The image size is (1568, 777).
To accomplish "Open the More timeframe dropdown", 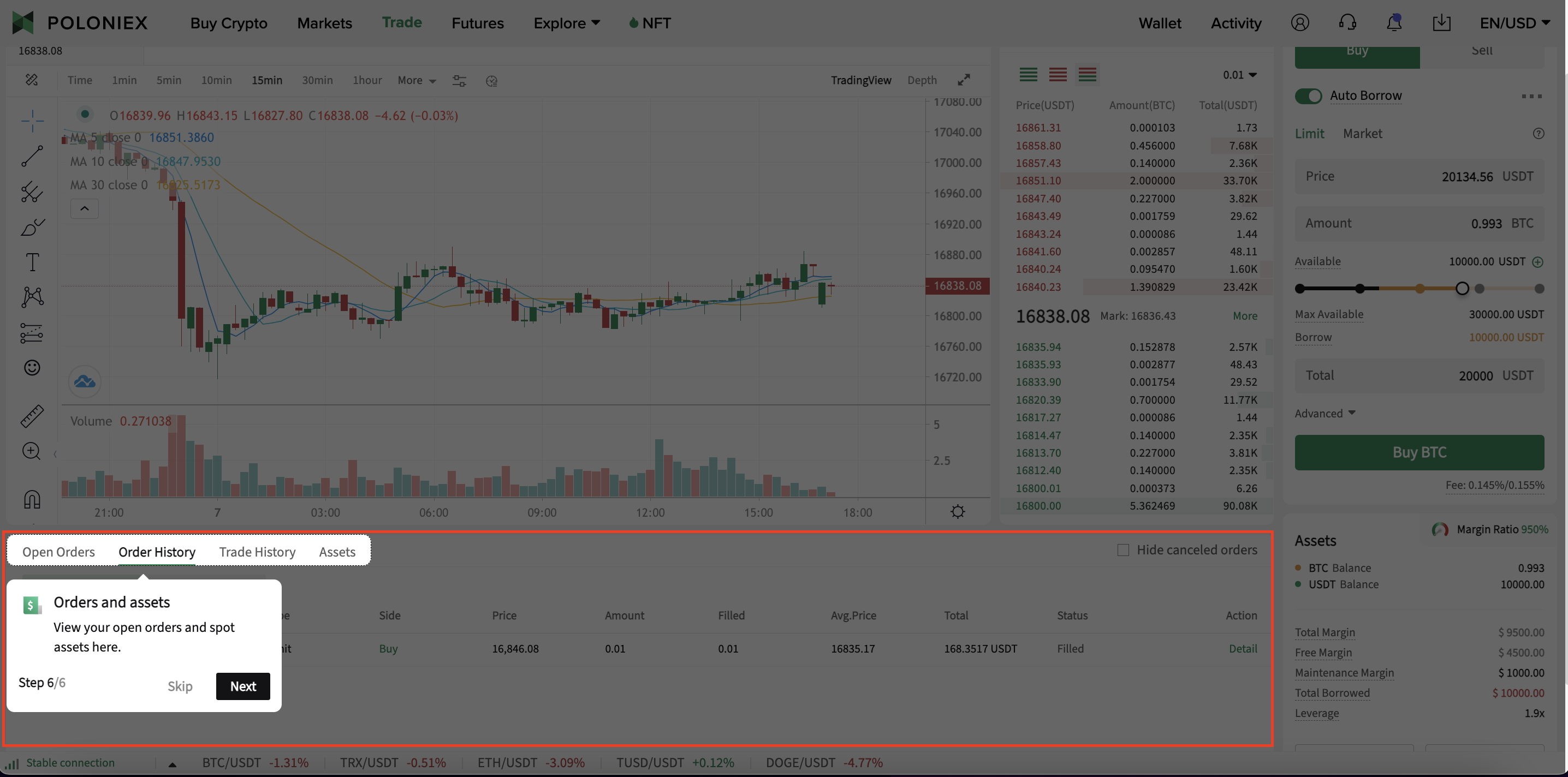I will coord(417,80).
